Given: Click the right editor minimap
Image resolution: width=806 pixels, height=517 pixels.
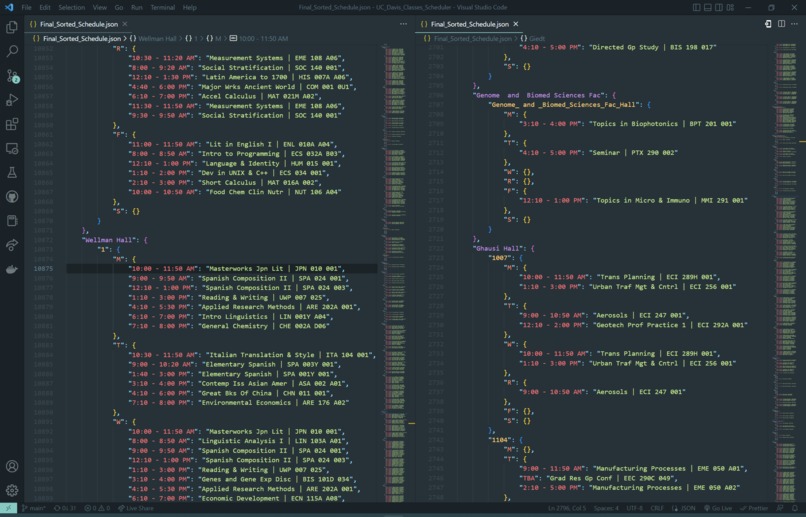Looking at the screenshot, I should click(785, 272).
